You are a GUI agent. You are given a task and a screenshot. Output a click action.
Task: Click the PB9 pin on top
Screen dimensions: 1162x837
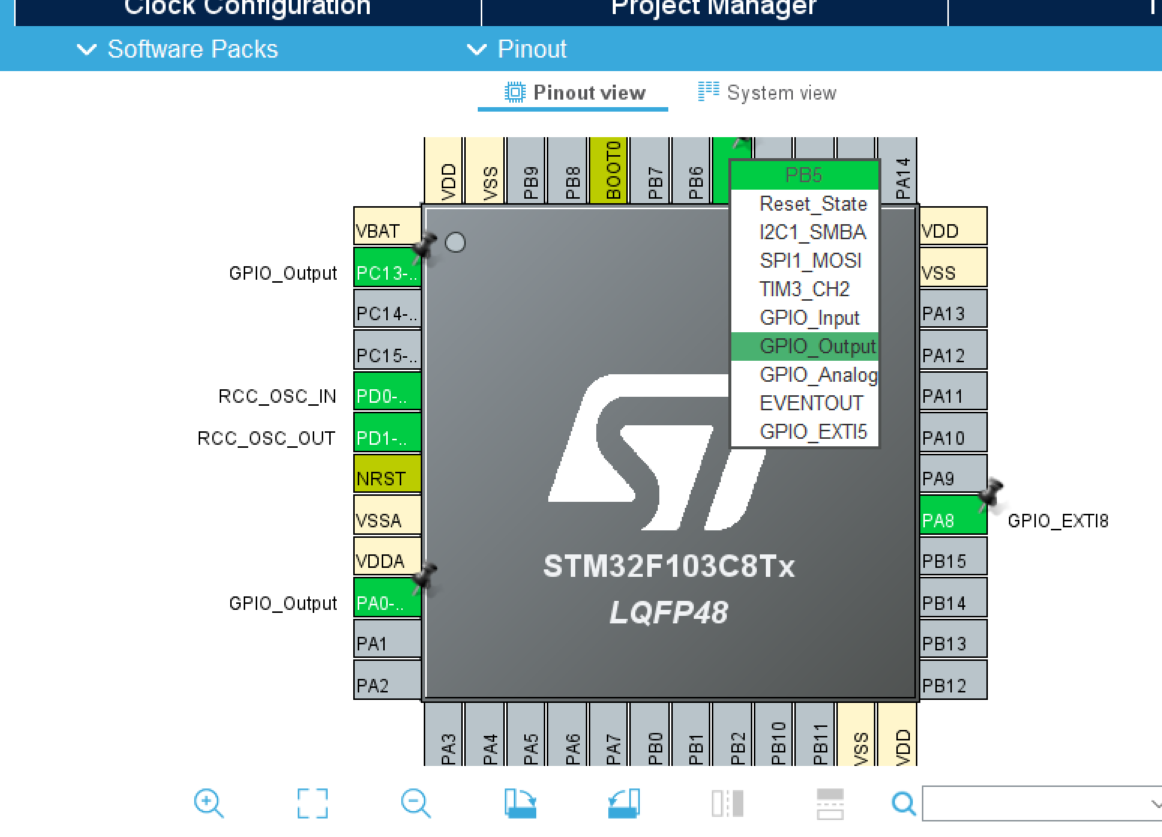click(x=526, y=170)
